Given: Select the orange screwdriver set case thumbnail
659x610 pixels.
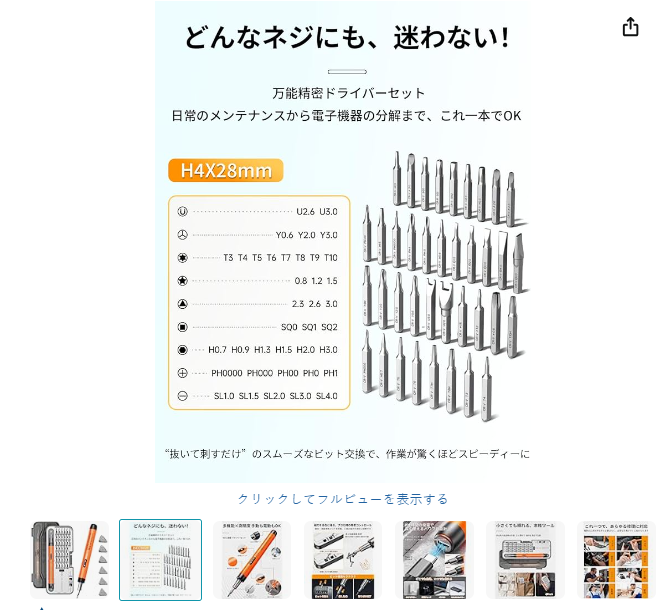Looking at the screenshot, I should [x=69, y=560].
